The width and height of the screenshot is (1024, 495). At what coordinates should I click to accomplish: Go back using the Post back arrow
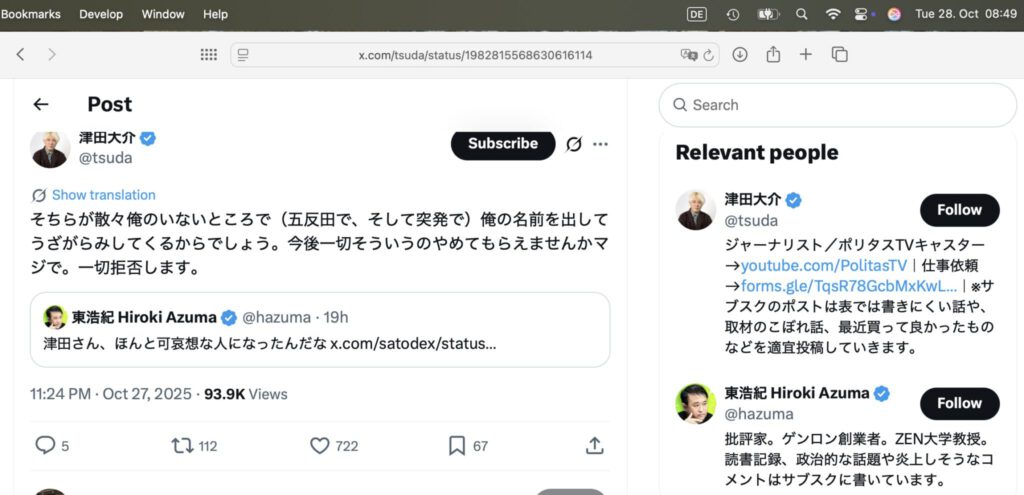[40, 104]
